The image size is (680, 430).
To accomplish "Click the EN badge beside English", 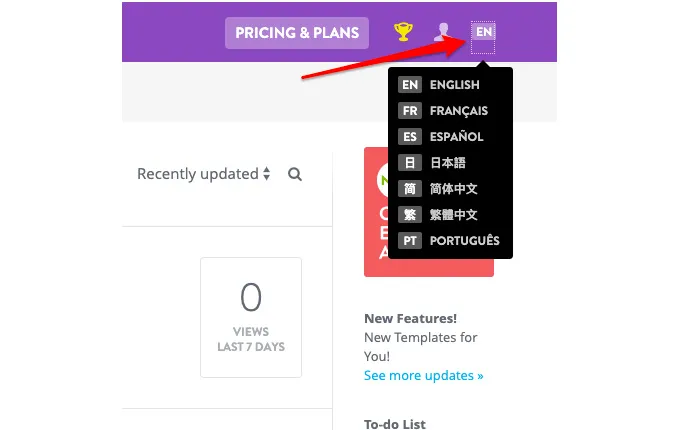I will (x=409, y=85).
